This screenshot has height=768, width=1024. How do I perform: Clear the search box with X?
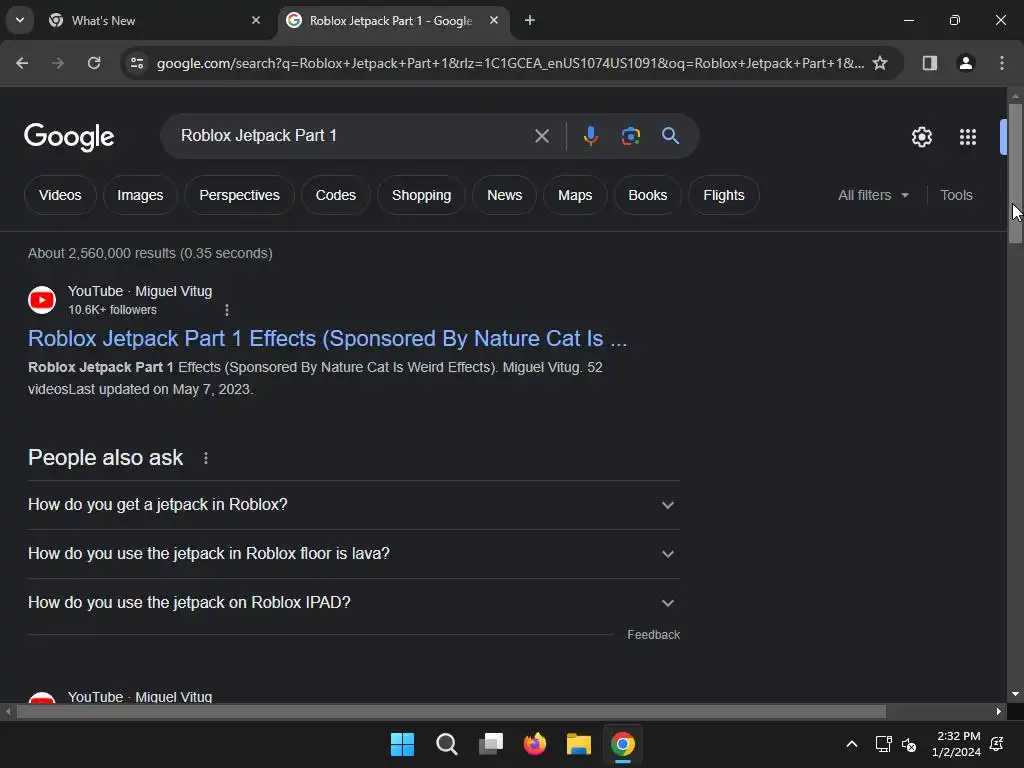pyautogui.click(x=541, y=136)
